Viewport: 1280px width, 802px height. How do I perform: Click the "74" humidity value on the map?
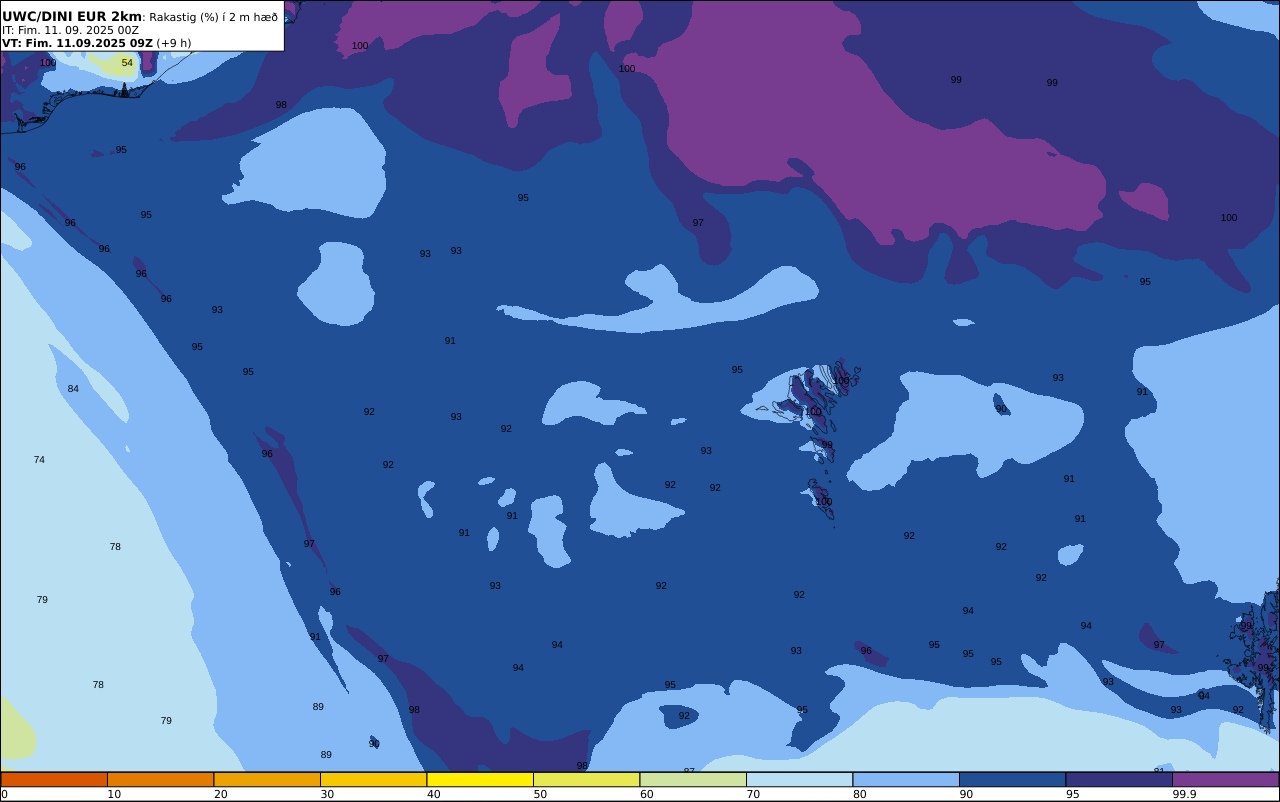[x=39, y=460]
